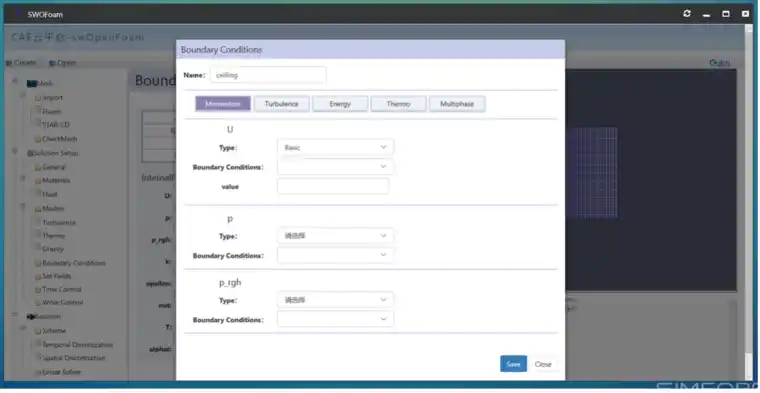This screenshot has height=393, width=760.
Task: Select Write Control in the tree
Action: 63,302
